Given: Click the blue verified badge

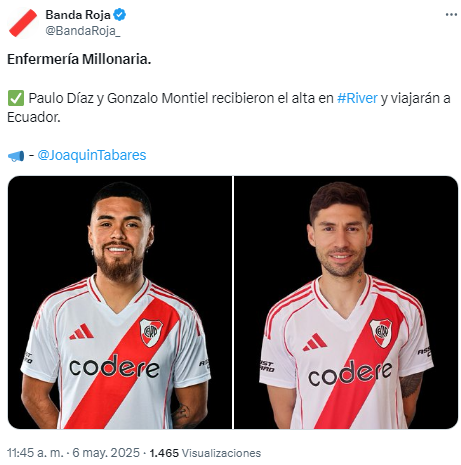Looking at the screenshot, I should (120, 15).
